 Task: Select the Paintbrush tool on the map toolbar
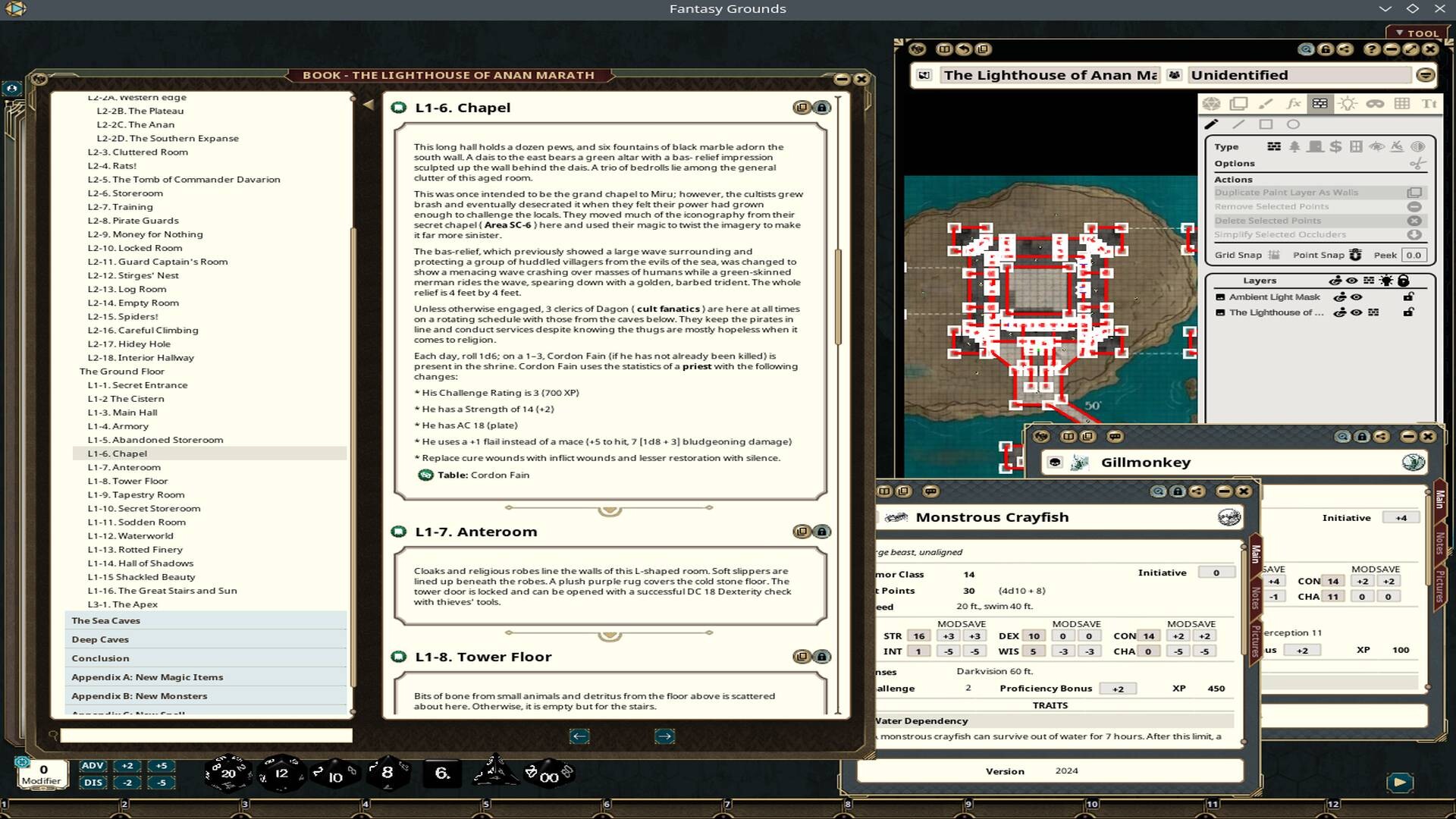[x=1265, y=104]
